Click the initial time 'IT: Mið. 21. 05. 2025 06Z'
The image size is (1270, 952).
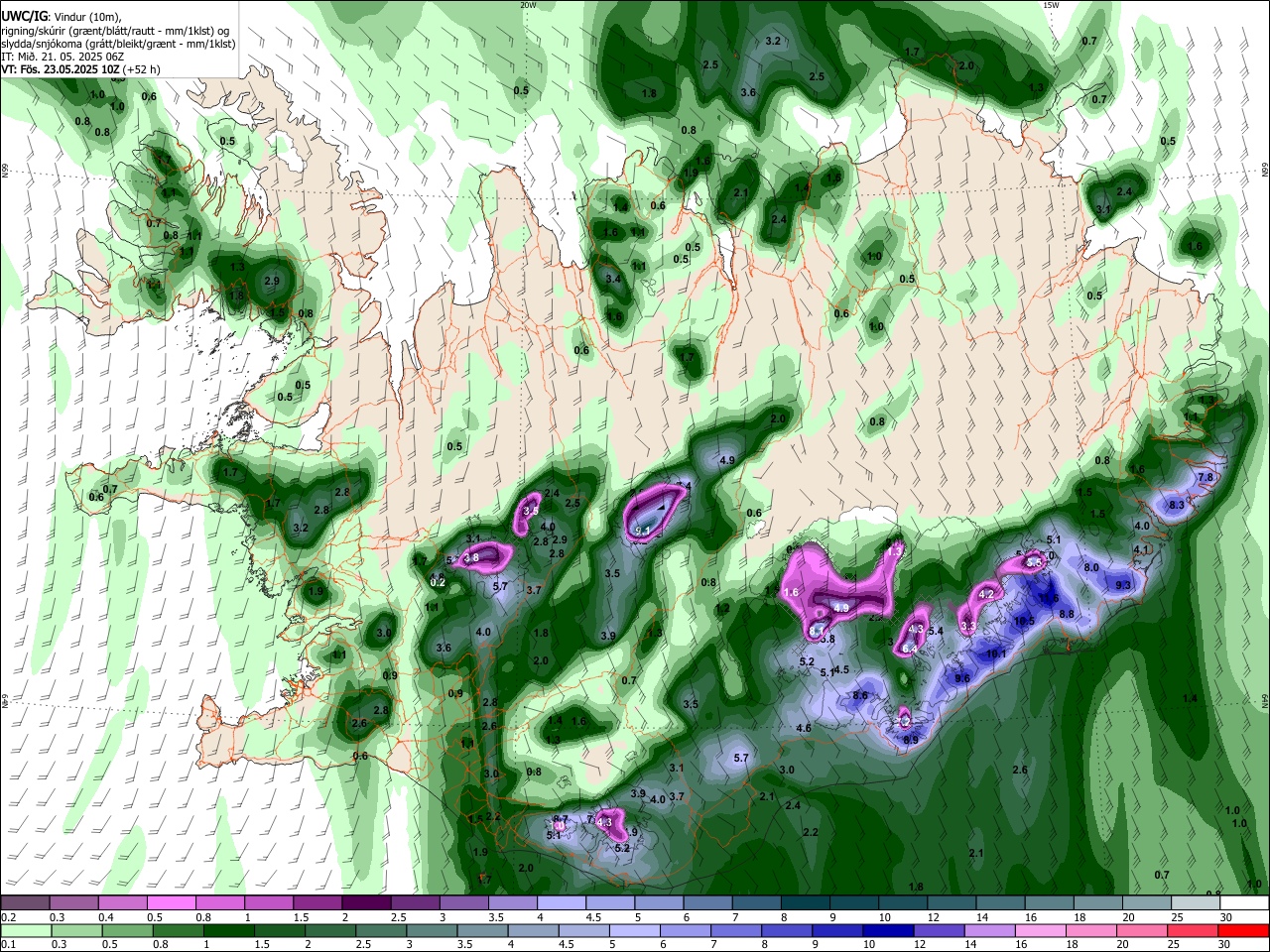[x=63, y=57]
